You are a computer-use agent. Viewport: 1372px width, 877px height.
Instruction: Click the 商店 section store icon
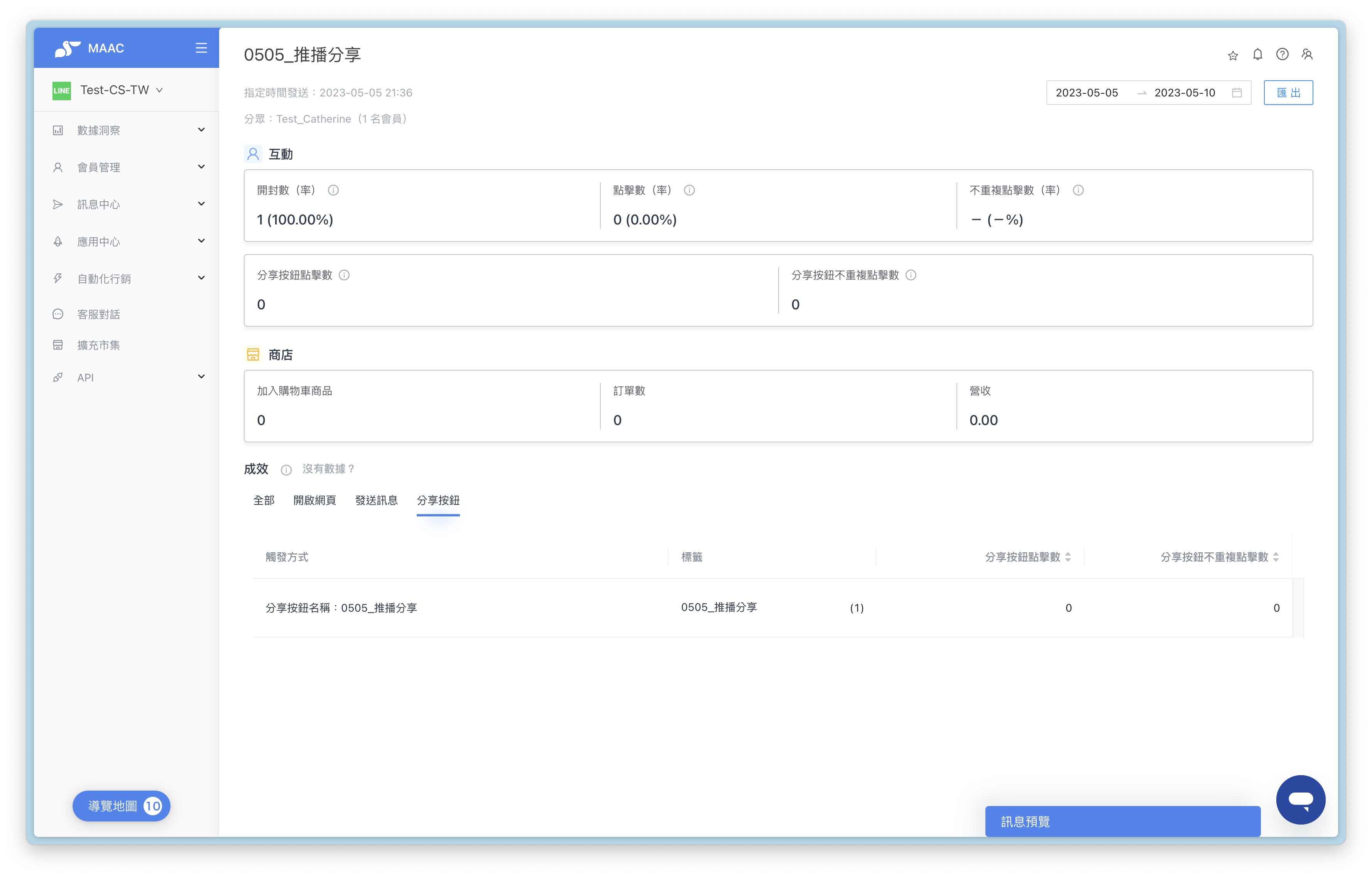coord(253,355)
